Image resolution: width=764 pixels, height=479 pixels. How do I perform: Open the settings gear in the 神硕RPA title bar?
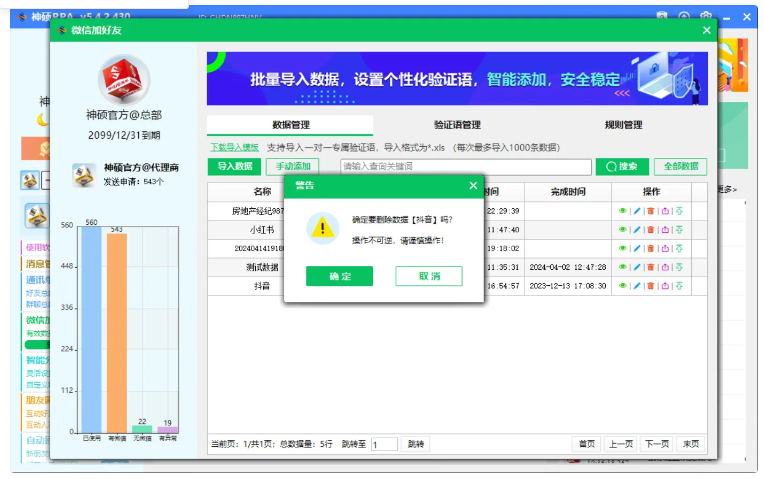[x=706, y=16]
